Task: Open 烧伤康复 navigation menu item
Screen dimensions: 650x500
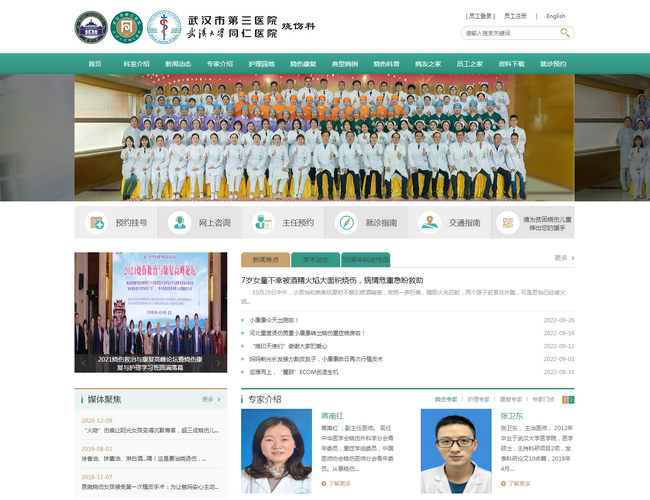Action: (304, 64)
